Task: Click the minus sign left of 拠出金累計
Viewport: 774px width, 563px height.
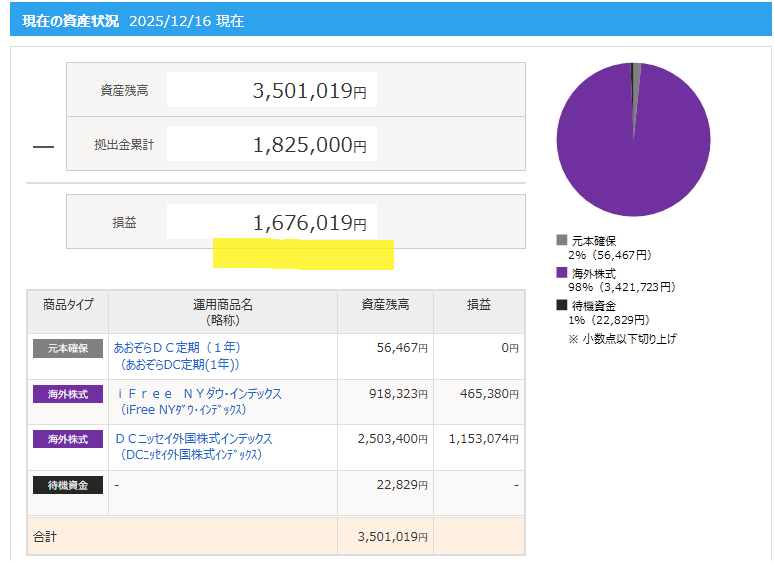Action: (x=43, y=146)
